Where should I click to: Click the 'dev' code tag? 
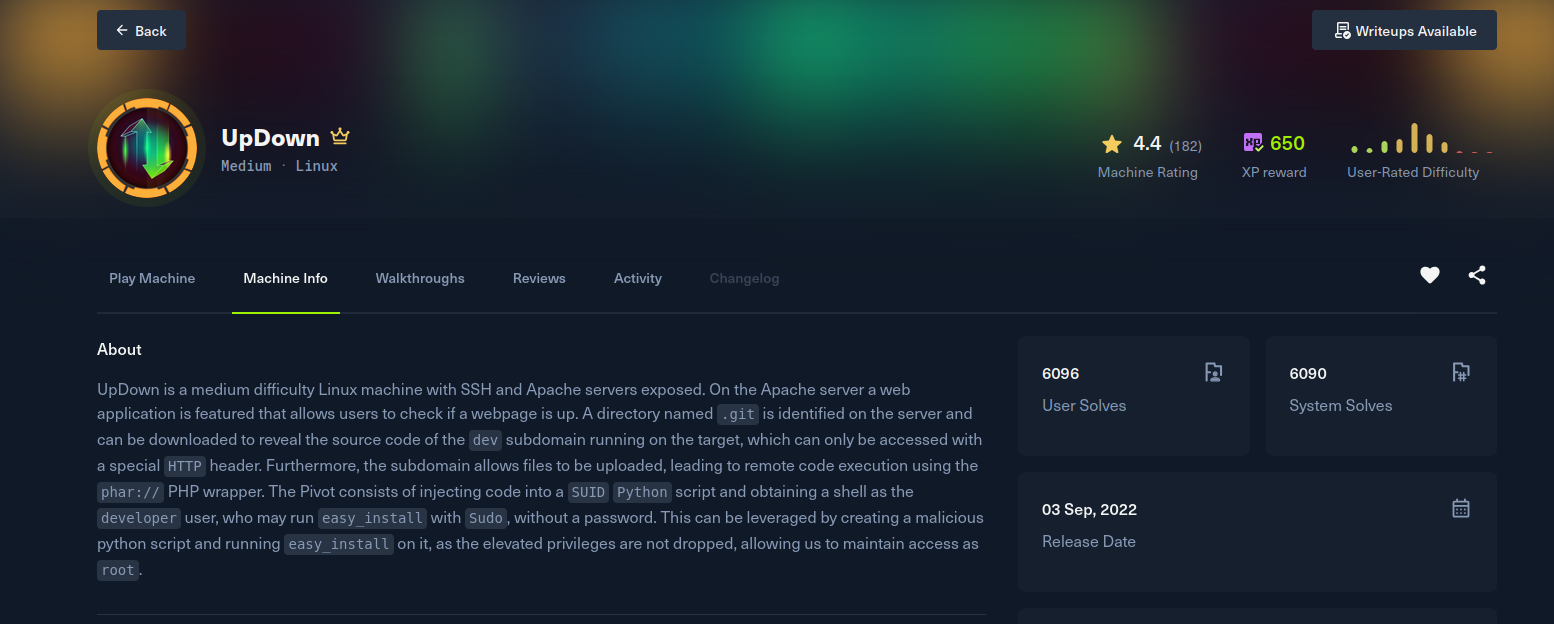pyautogui.click(x=485, y=440)
